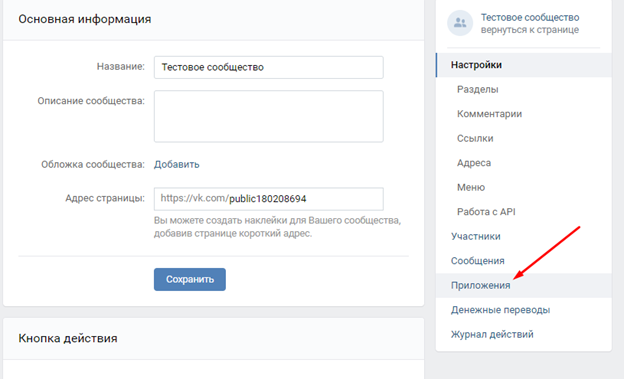Click the Описание сообщества text area
The image size is (624, 379).
(x=269, y=116)
